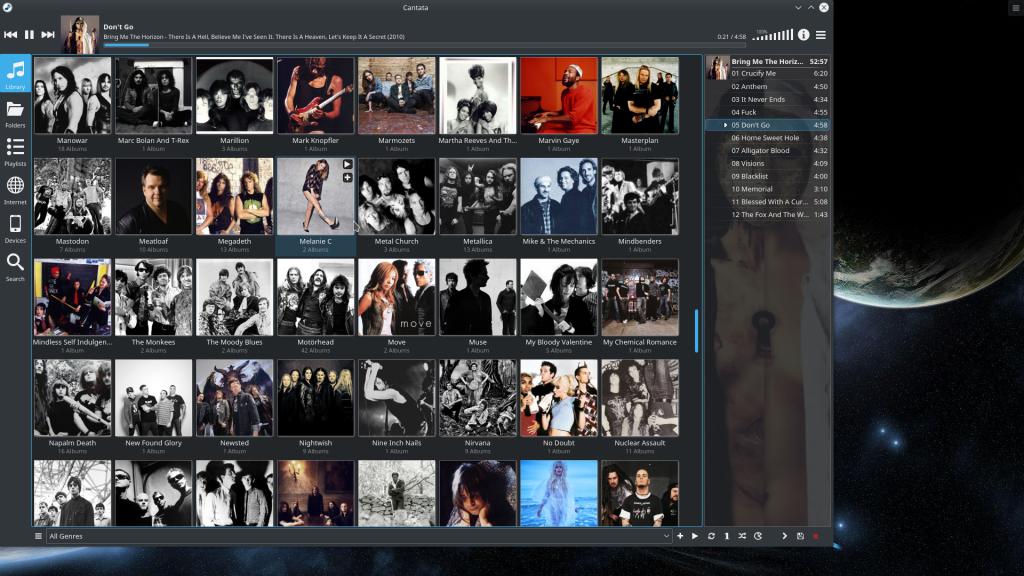
Task: Open the main hamburger menu at top right
Action: pyautogui.click(x=821, y=35)
